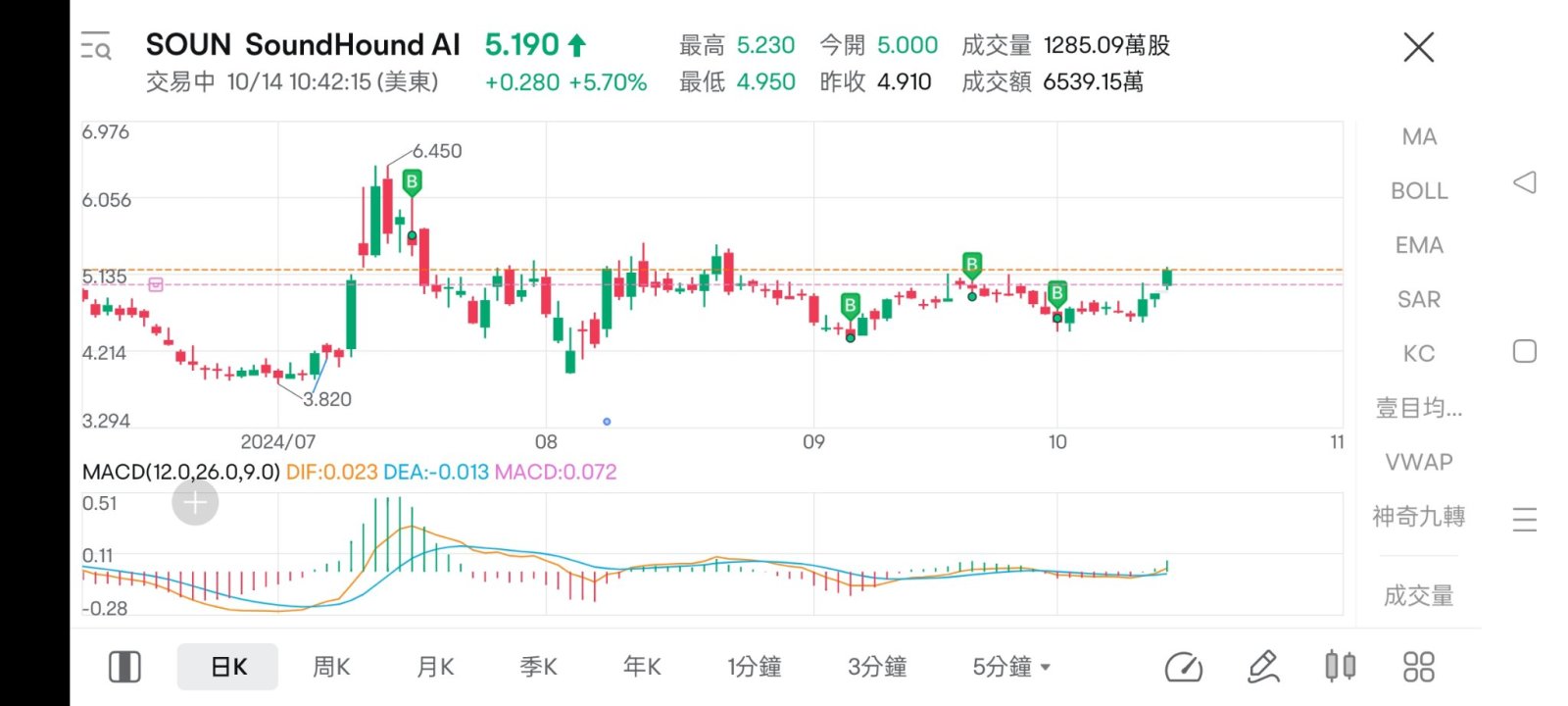The image size is (1568, 706).
Task: Click the B buy marker near 6.450
Action: 412,182
